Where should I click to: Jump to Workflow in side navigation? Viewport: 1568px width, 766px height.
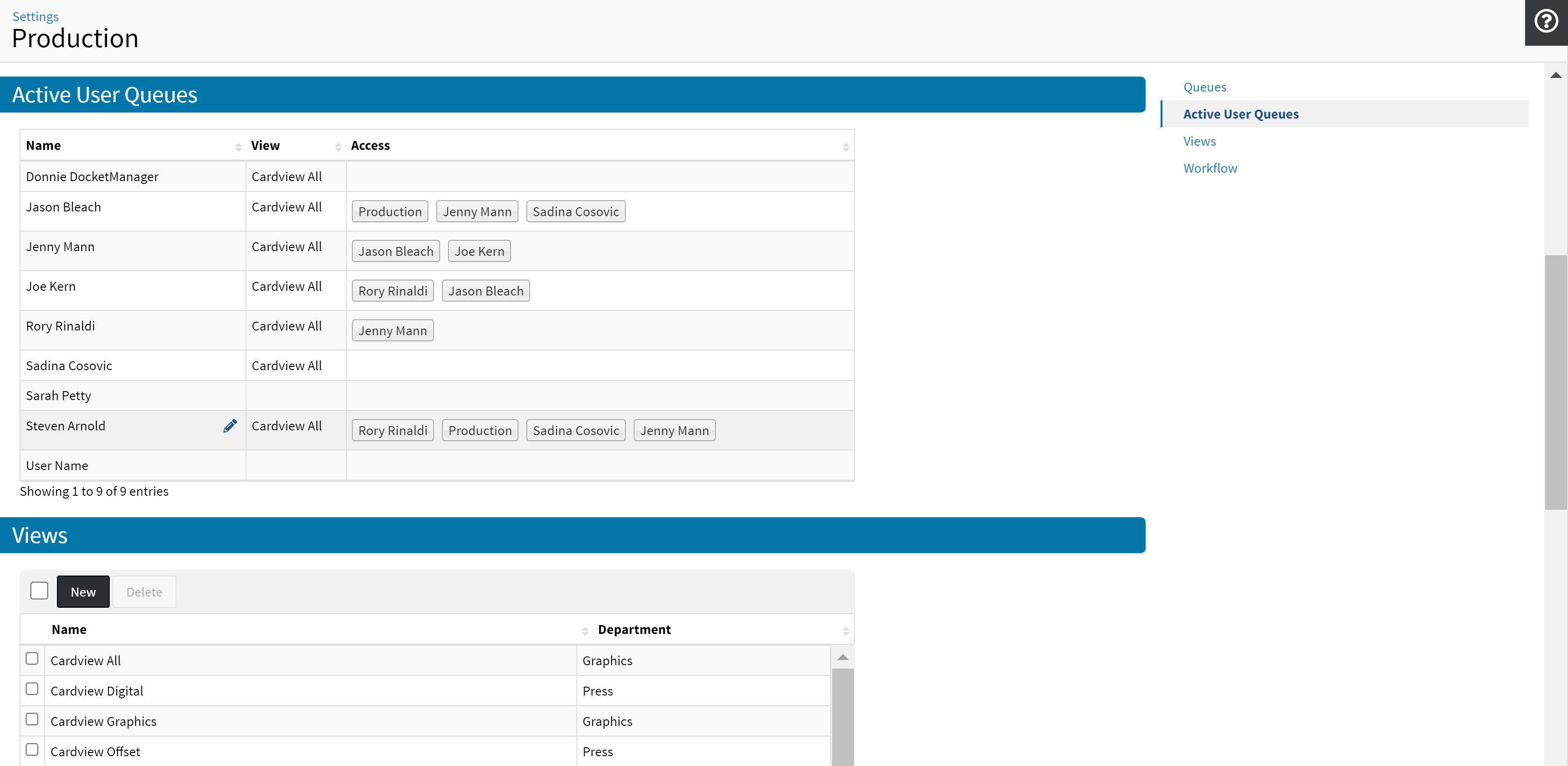point(1210,168)
